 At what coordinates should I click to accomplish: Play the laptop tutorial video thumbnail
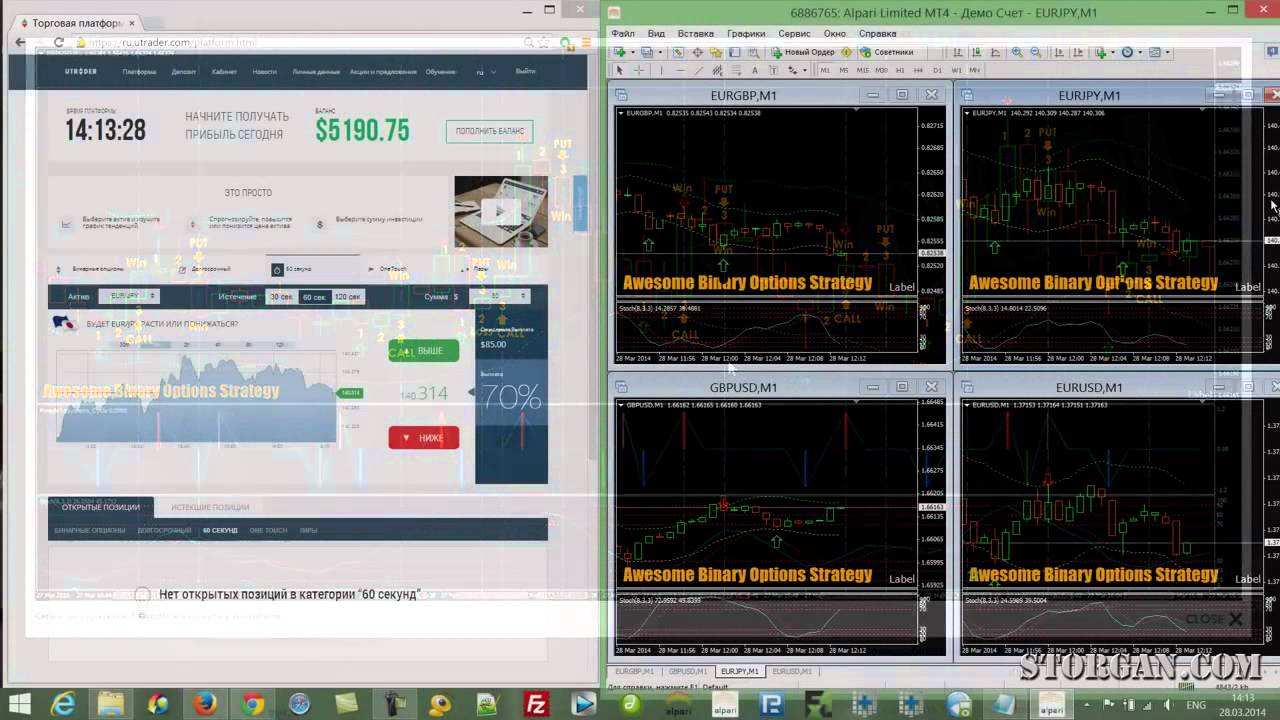pyautogui.click(x=501, y=211)
